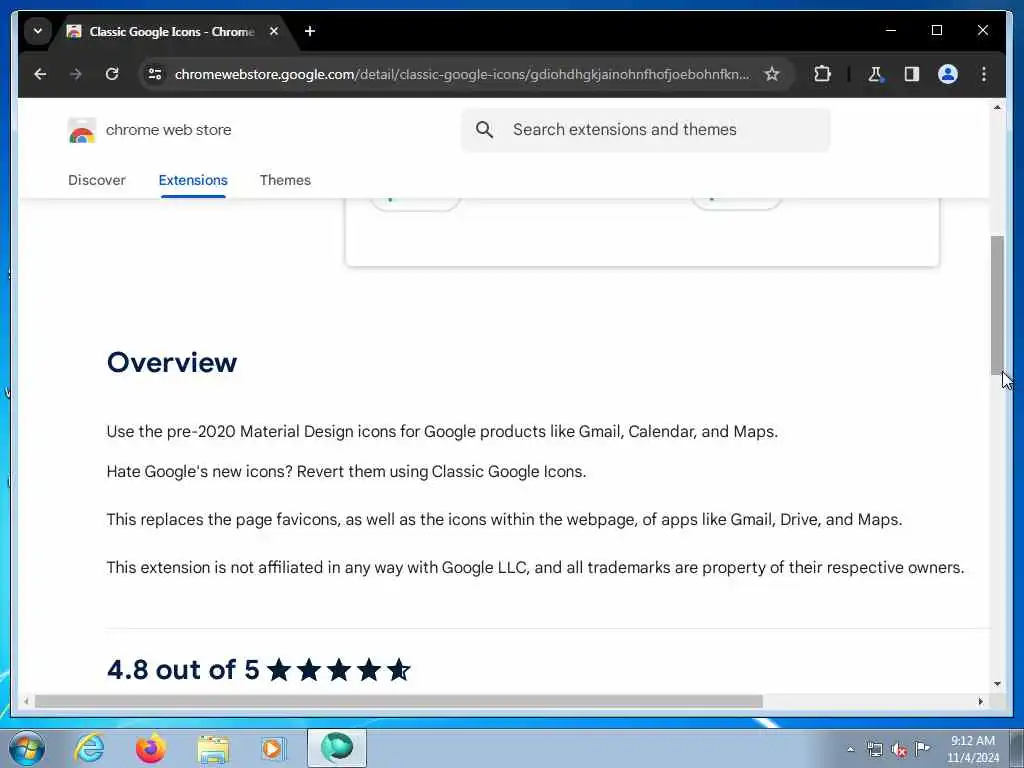Click the address bar URL

[462, 74]
